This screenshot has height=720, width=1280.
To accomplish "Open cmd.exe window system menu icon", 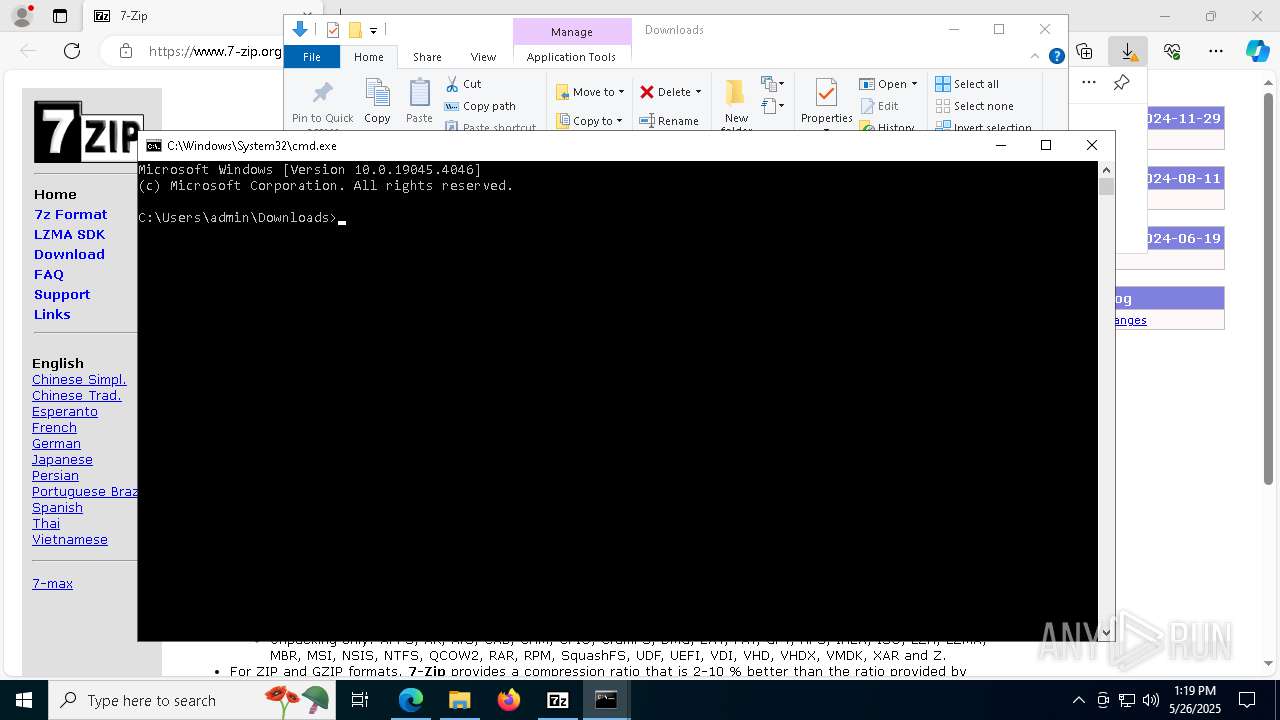I will (154, 146).
